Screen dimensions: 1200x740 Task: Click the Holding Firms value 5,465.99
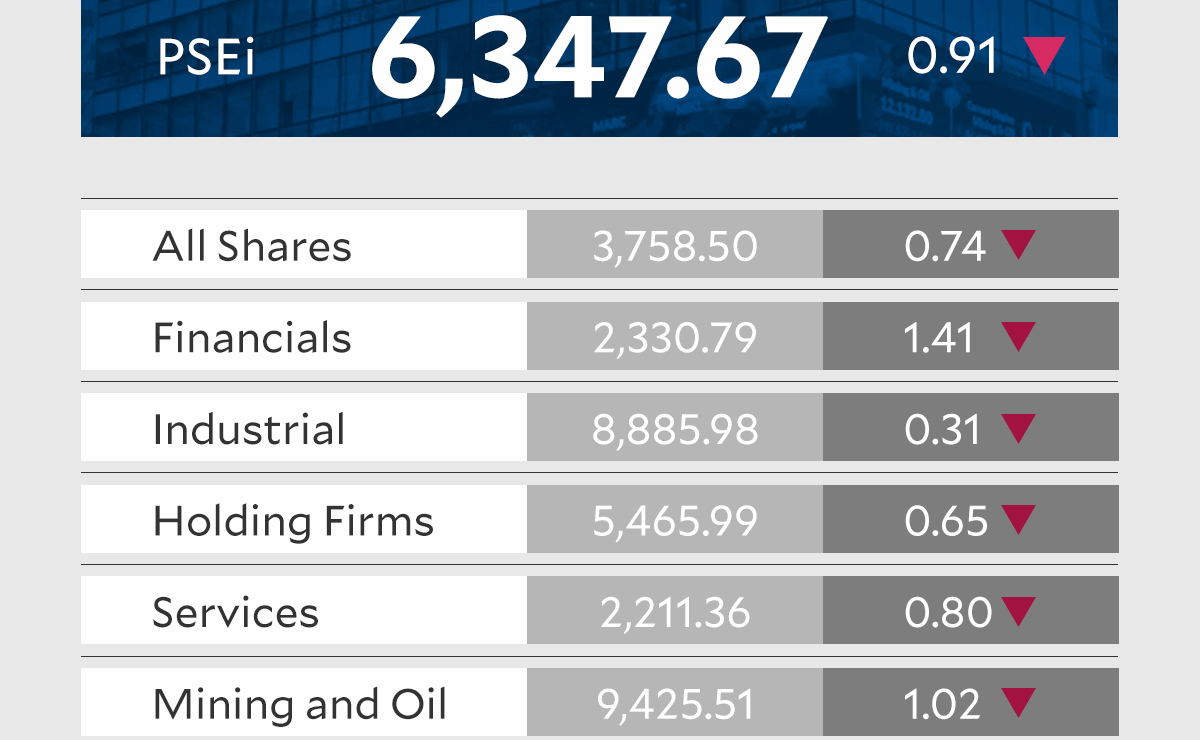[675, 521]
